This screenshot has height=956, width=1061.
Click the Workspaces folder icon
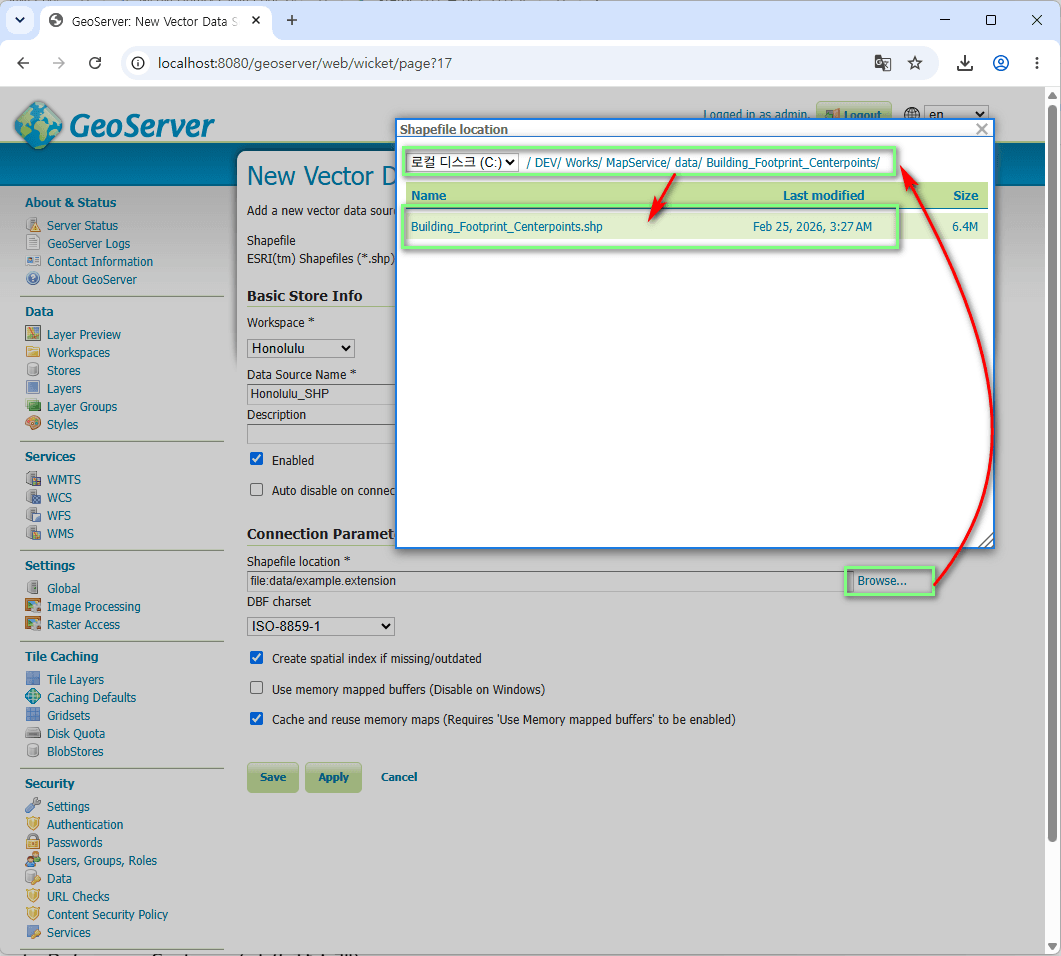click(x=32, y=352)
